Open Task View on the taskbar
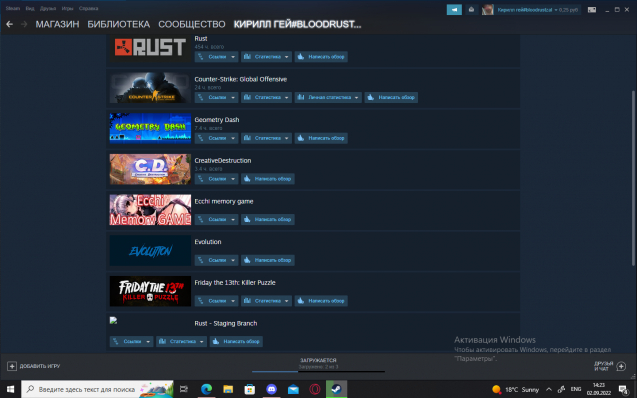This screenshot has width=637, height=398. coord(184,389)
